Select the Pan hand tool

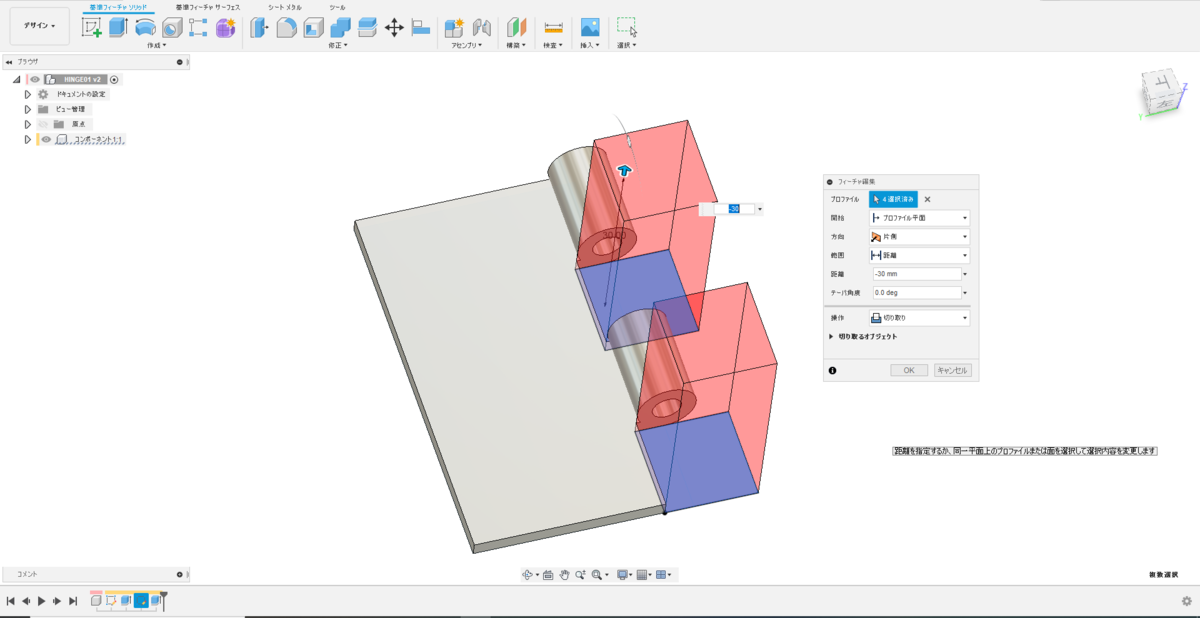click(x=564, y=575)
